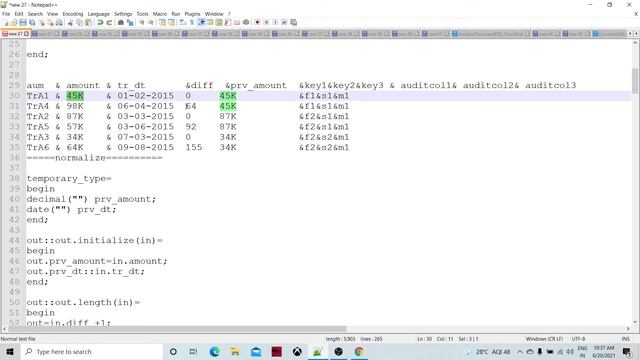Close the 'new 27' tab
Image resolution: width=640 pixels, height=360 pixels.
click(x=27, y=34)
